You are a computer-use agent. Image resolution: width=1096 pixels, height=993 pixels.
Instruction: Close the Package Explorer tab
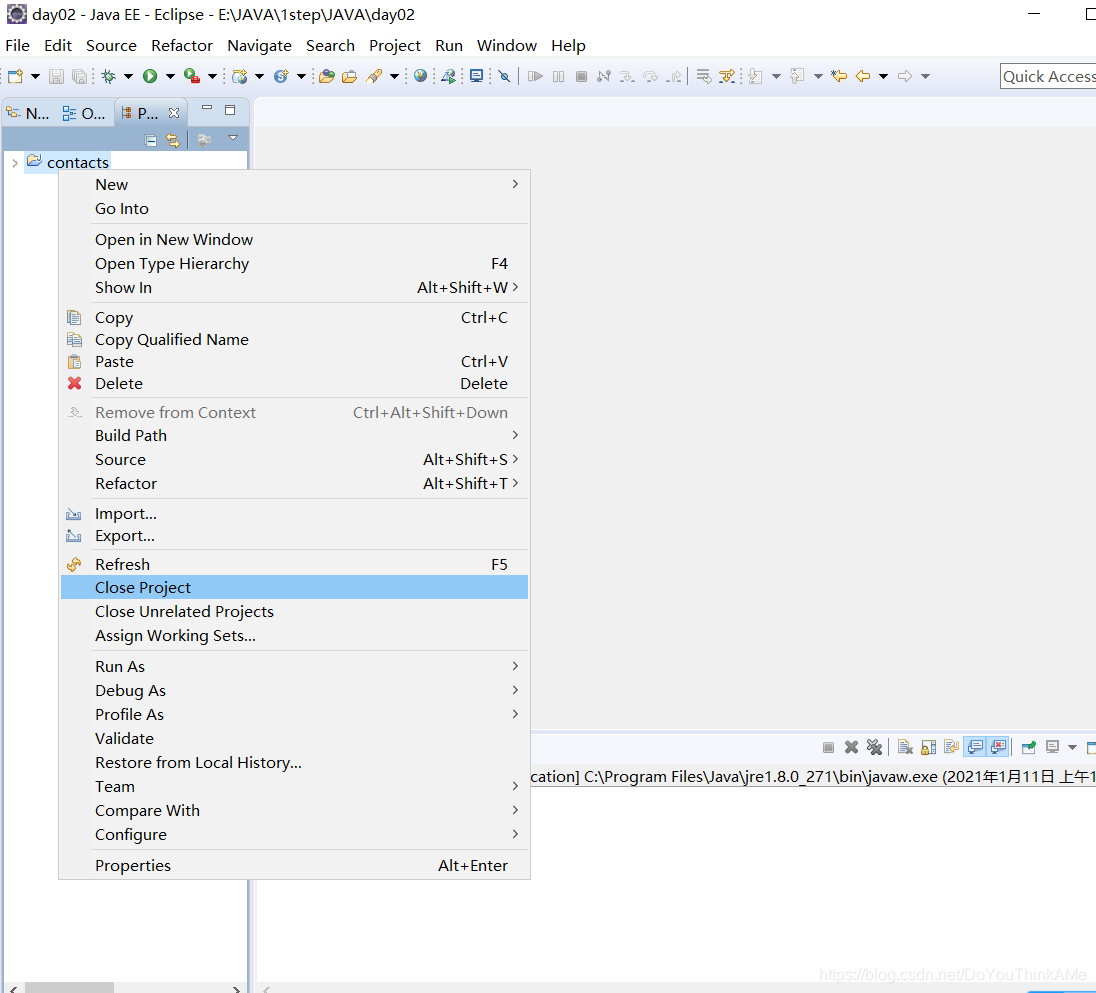coord(174,113)
